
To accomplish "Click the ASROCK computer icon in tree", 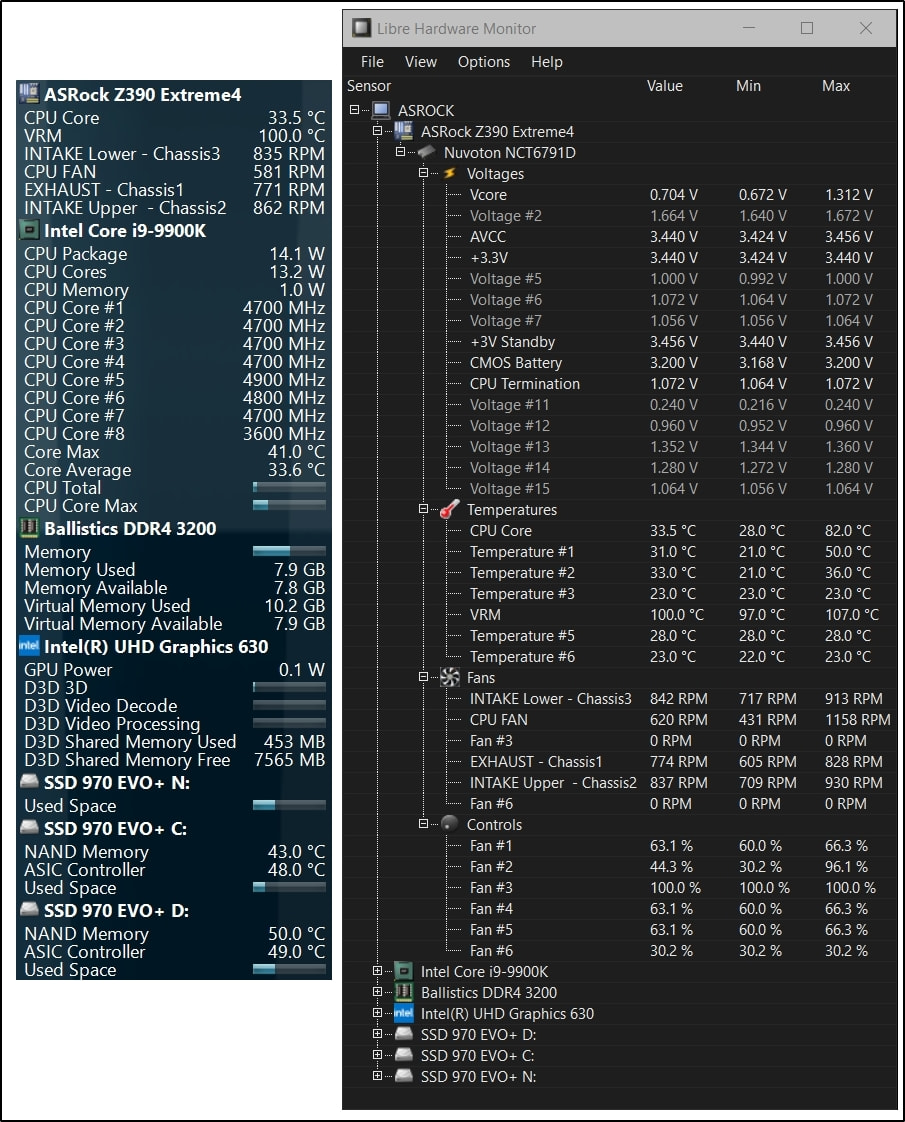I will (381, 111).
